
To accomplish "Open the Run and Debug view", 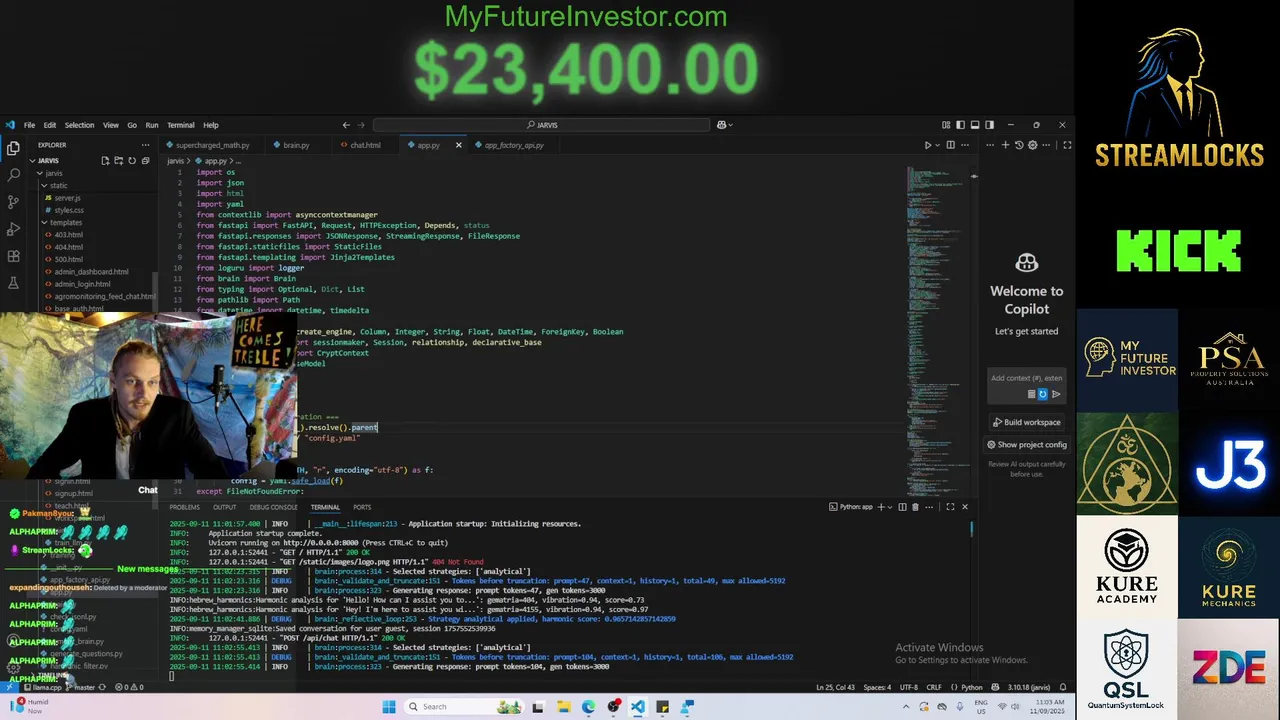I will pos(13,229).
